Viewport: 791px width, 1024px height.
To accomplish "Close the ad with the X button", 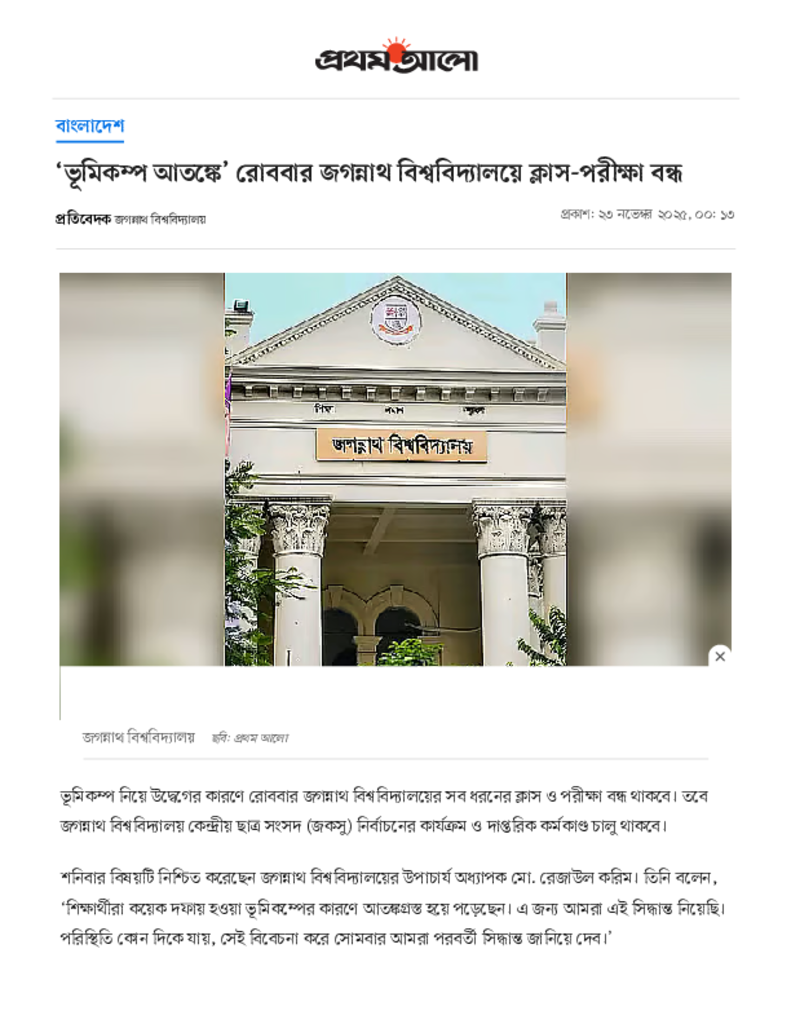I will pos(720,656).
